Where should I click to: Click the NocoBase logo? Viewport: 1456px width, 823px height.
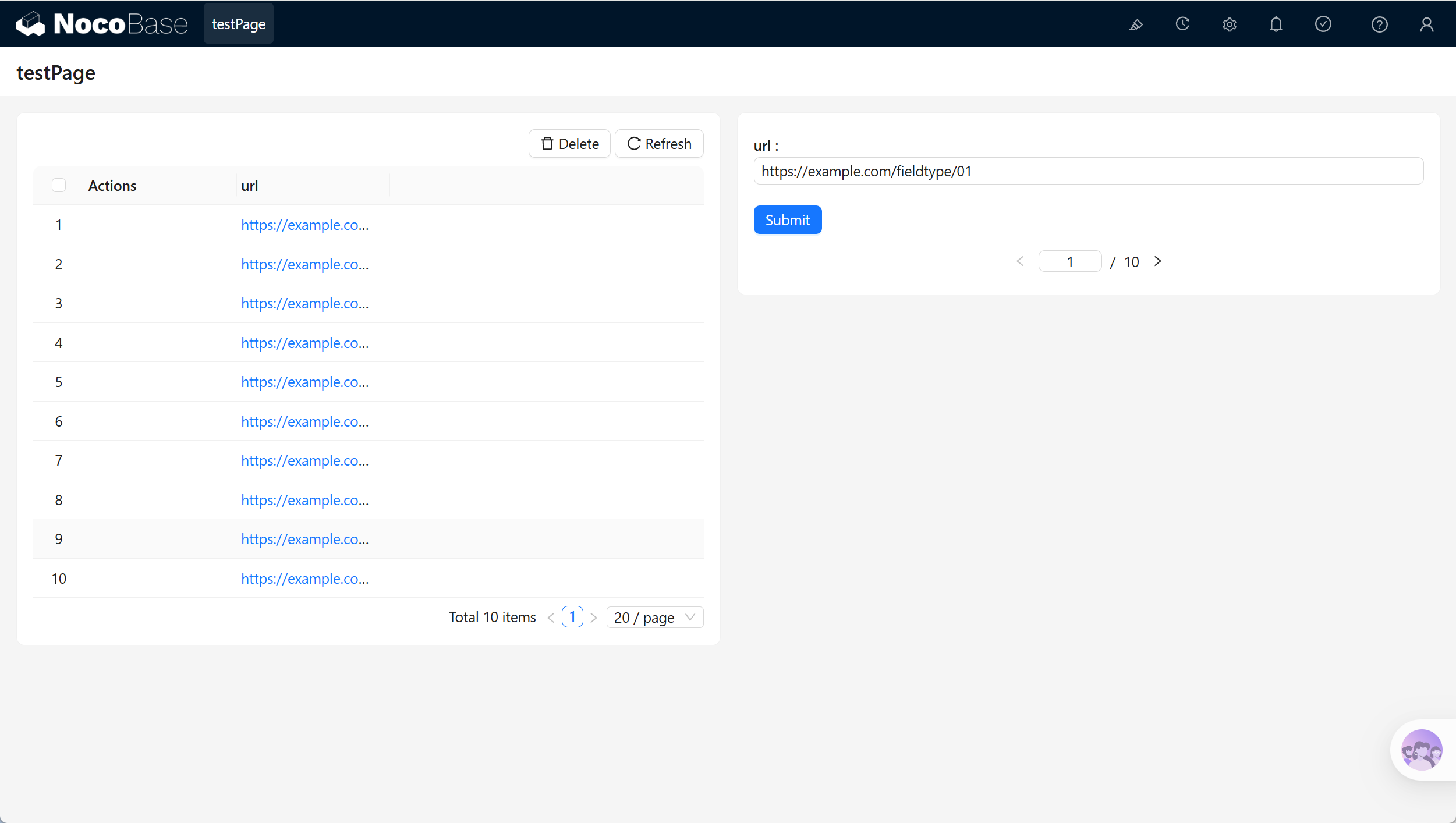(102, 24)
